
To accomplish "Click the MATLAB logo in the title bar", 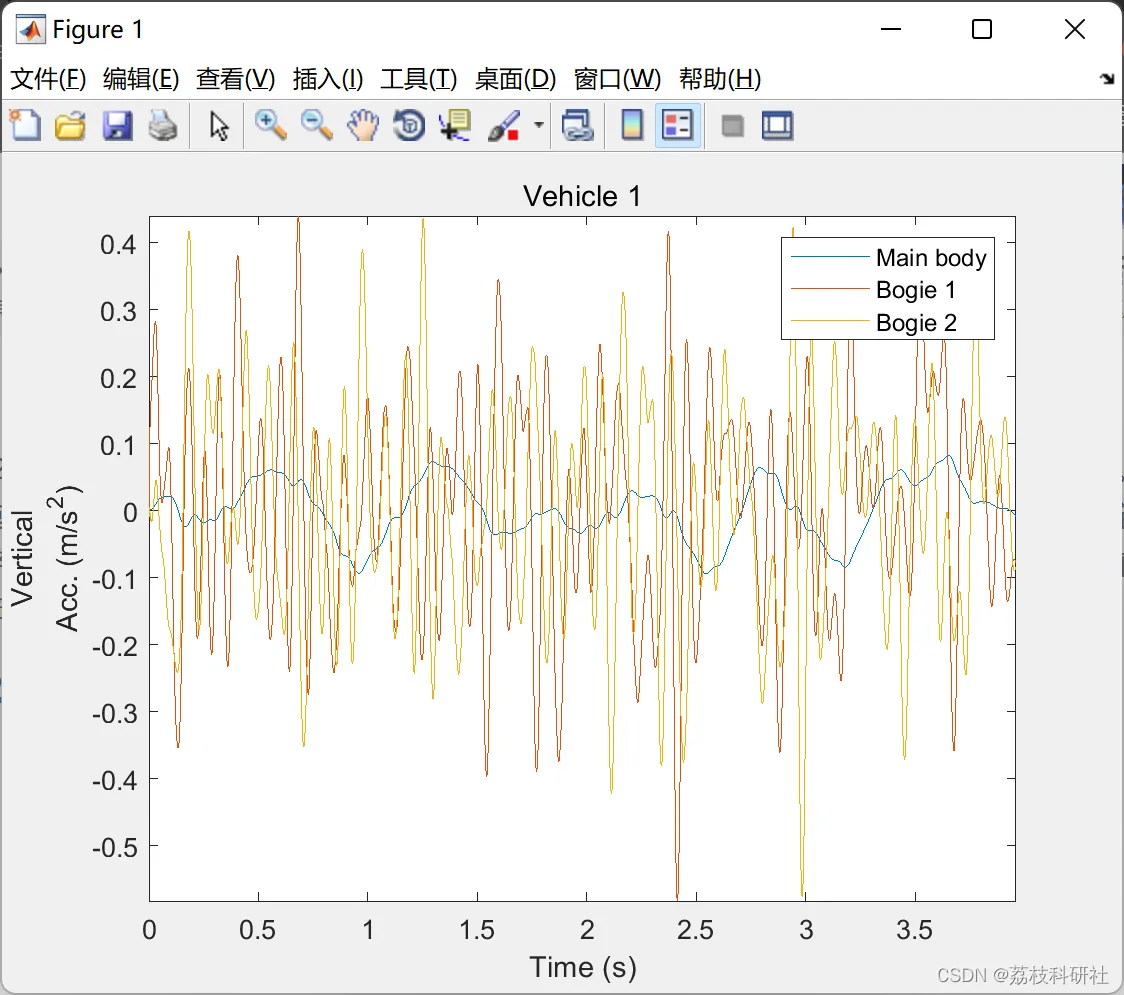I will (x=31, y=29).
